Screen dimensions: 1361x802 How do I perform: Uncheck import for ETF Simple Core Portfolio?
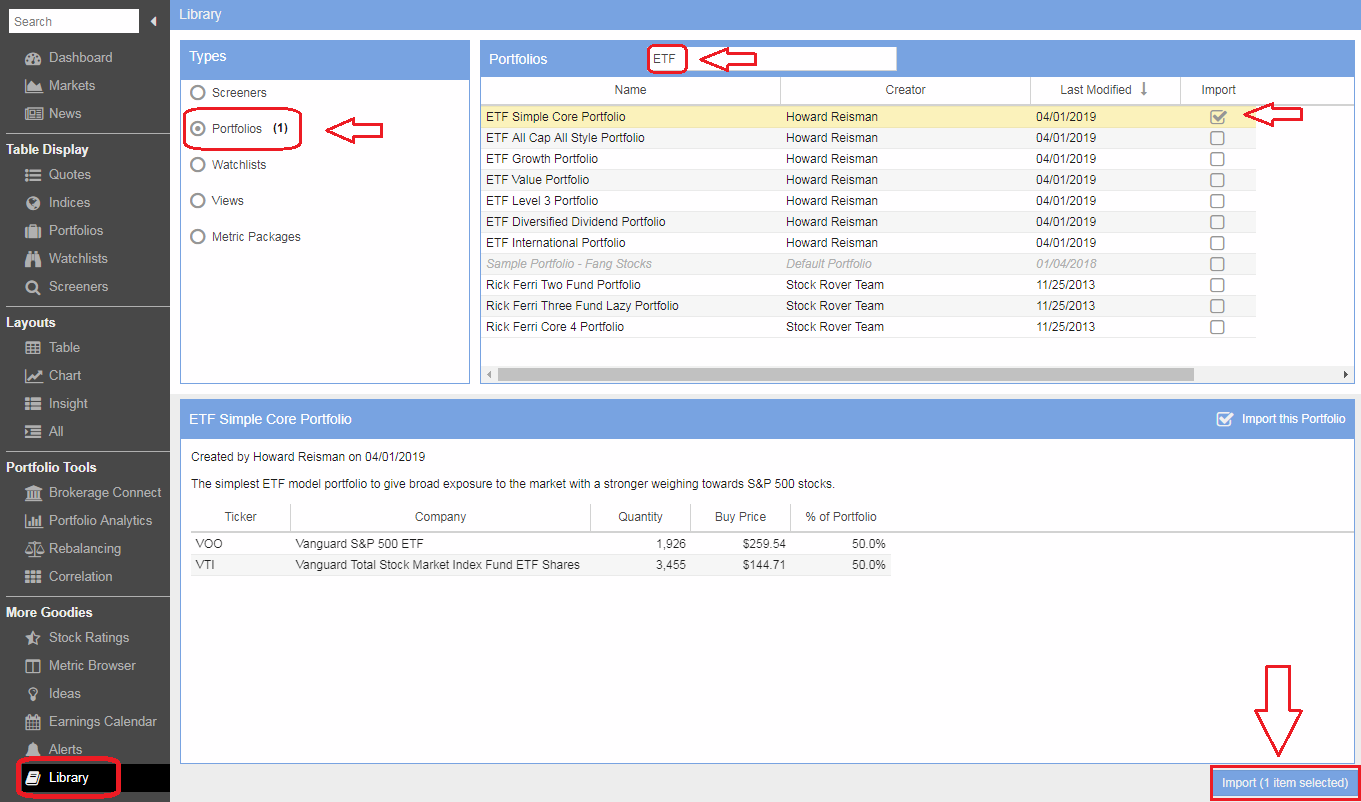1217,117
